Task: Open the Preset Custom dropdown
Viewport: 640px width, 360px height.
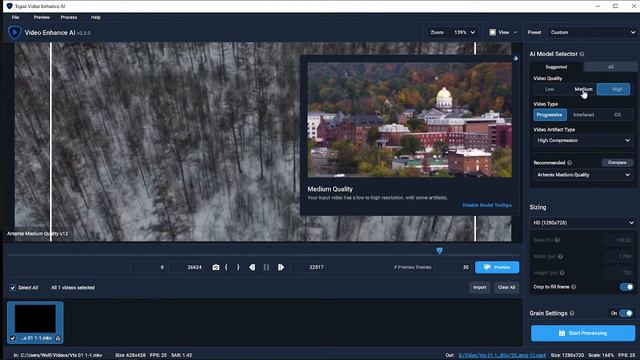Action: 592,32
